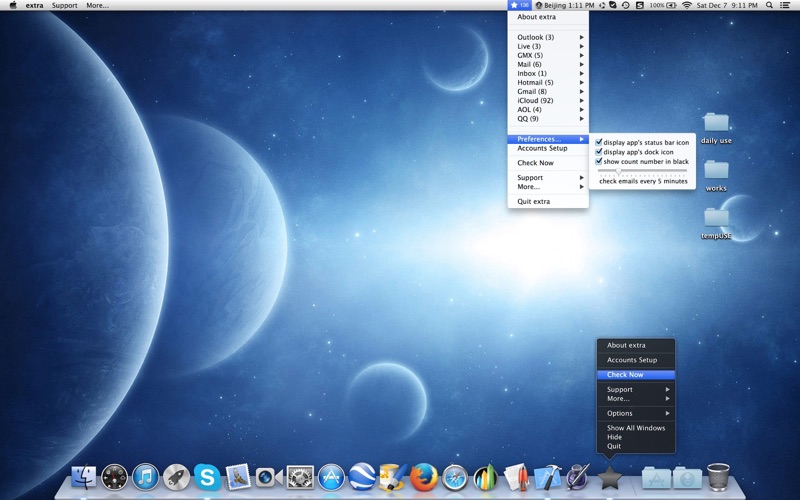Click the extra star icon in the Dock
Image resolution: width=800 pixels, height=500 pixels.
click(x=609, y=478)
